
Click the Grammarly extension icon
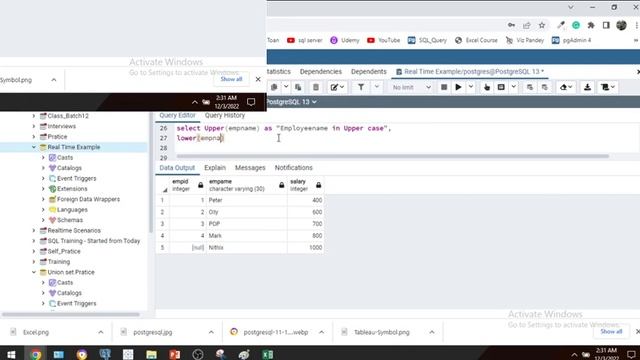click(x=576, y=25)
